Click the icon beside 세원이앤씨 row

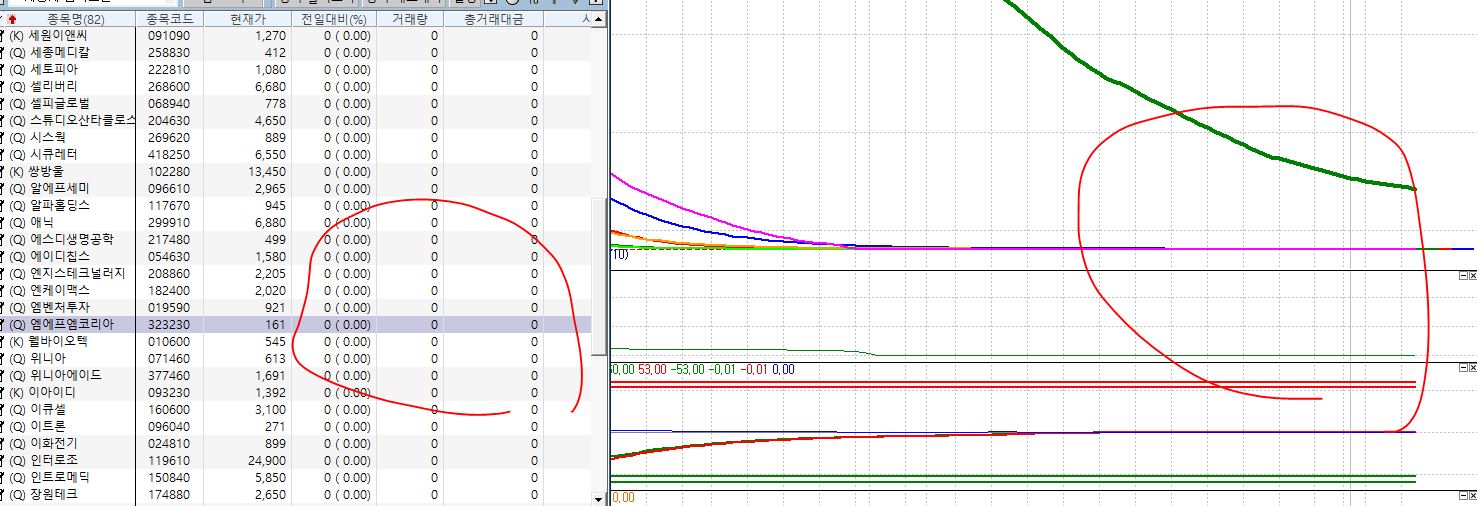pos(3,36)
